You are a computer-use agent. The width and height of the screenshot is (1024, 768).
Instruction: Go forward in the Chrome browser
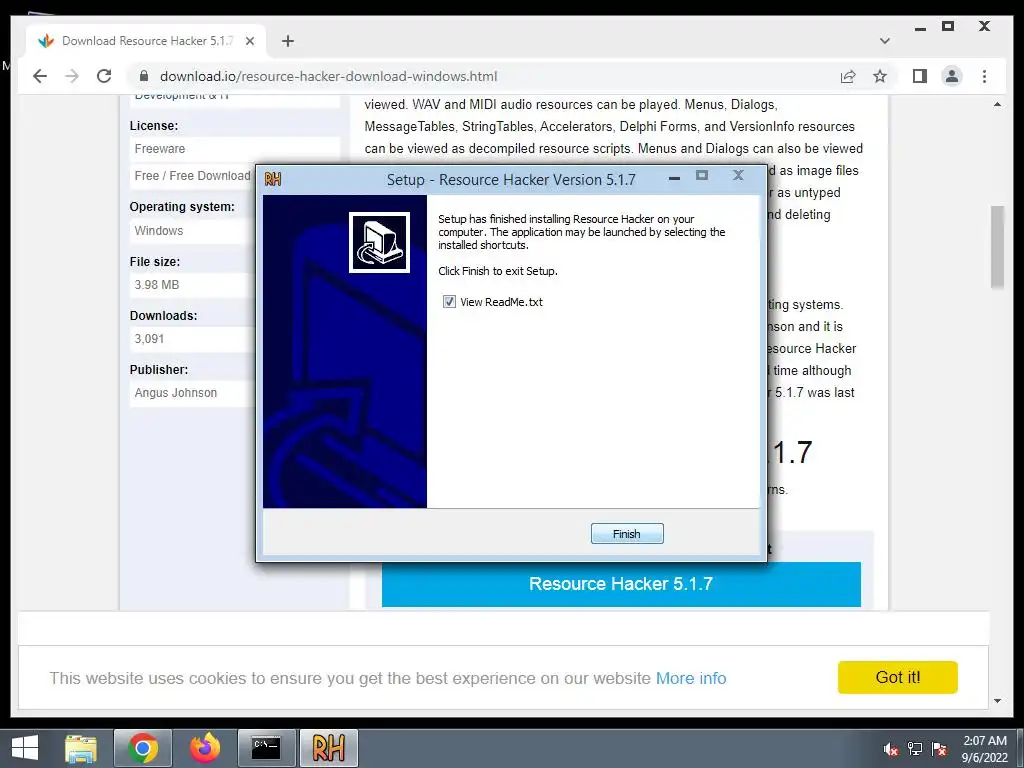pos(72,76)
